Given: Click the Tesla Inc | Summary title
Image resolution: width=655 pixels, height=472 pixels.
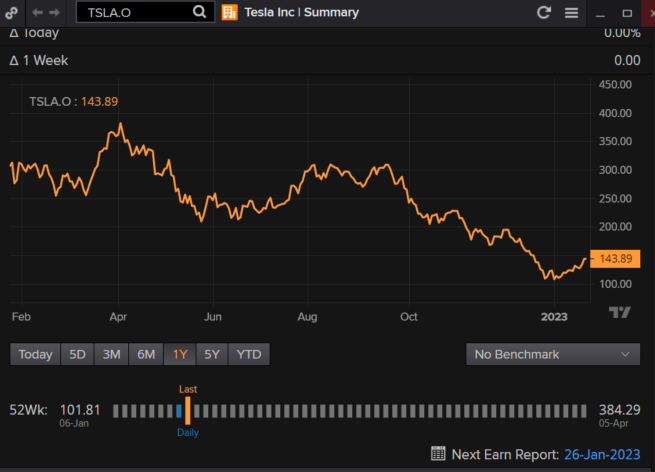Looking at the screenshot, I should coord(302,13).
